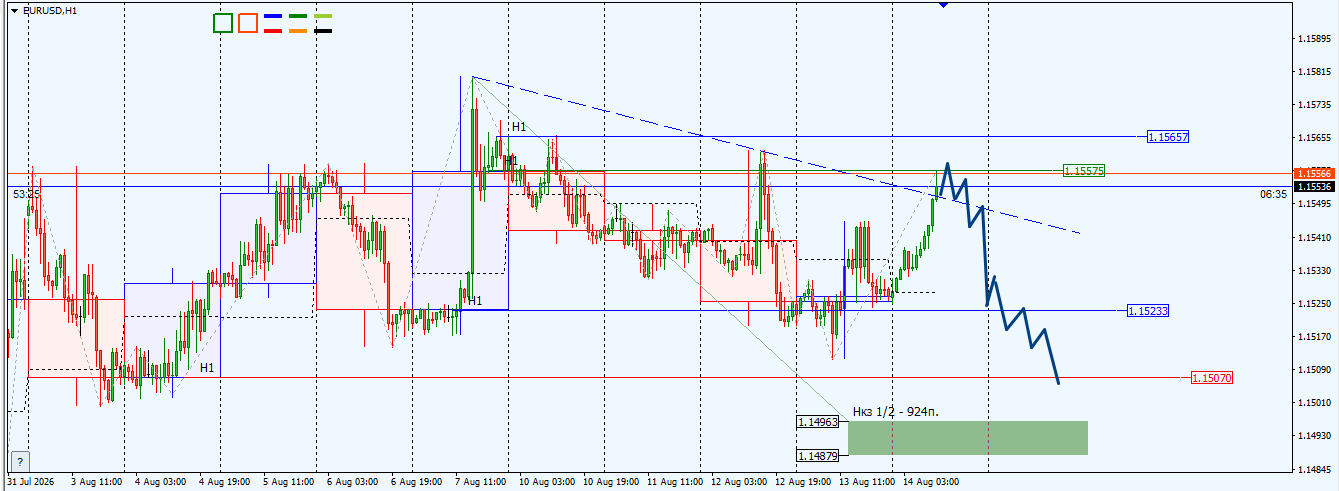The width and height of the screenshot is (1339, 491).
Task: Click the '4 Aug 03:00' time axis label
Action: click(x=160, y=482)
